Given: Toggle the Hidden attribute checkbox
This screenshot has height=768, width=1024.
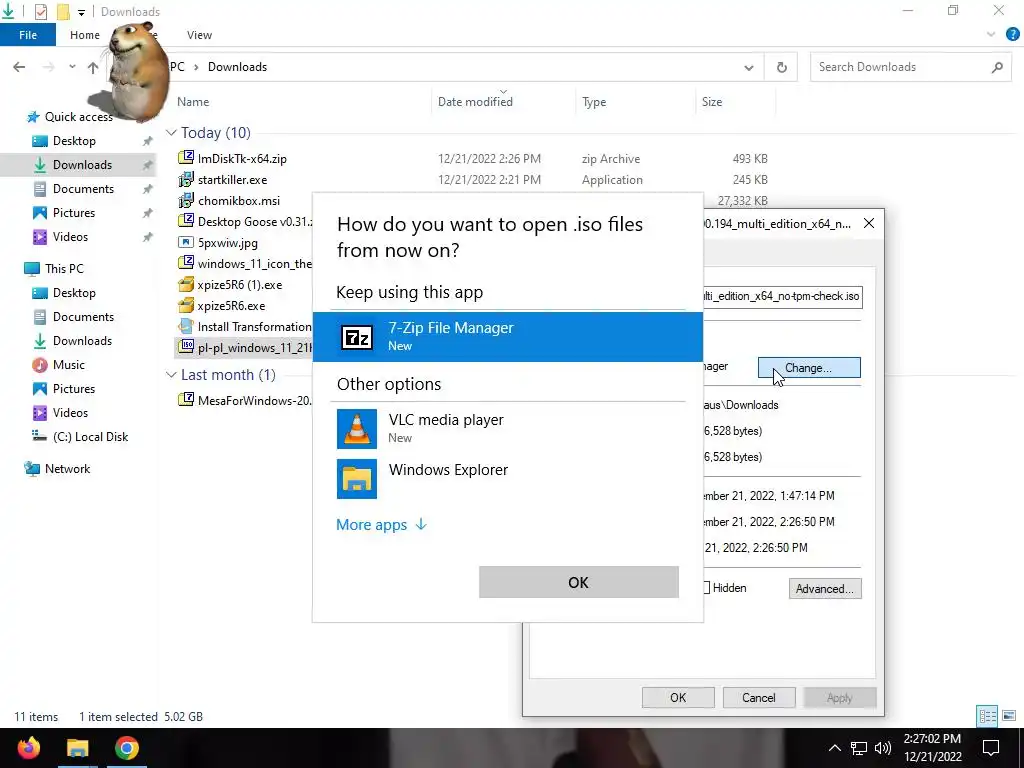Looking at the screenshot, I should pos(707,588).
